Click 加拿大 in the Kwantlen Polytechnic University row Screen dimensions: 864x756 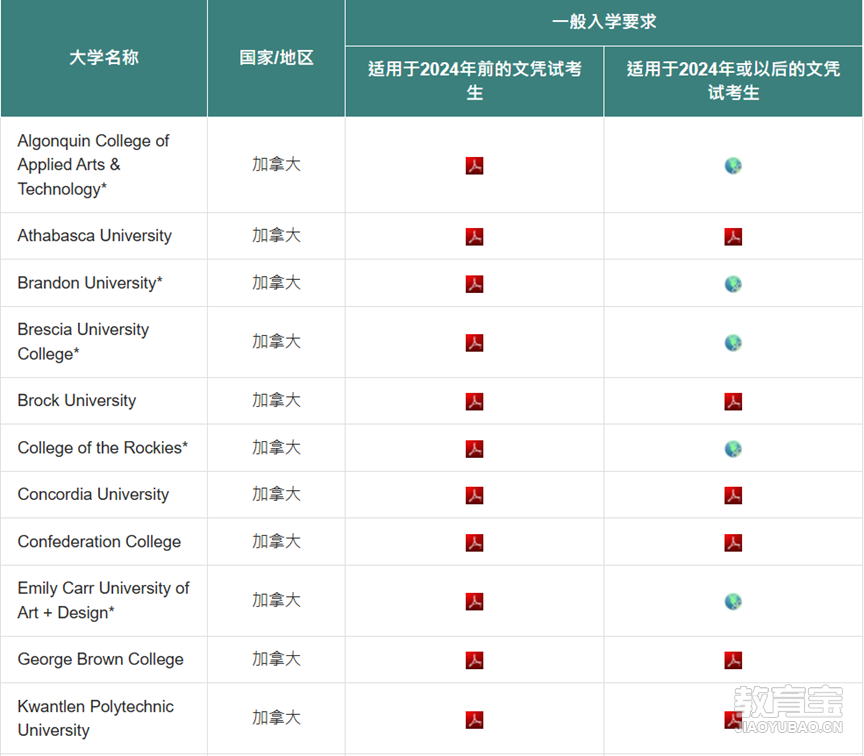coord(276,718)
